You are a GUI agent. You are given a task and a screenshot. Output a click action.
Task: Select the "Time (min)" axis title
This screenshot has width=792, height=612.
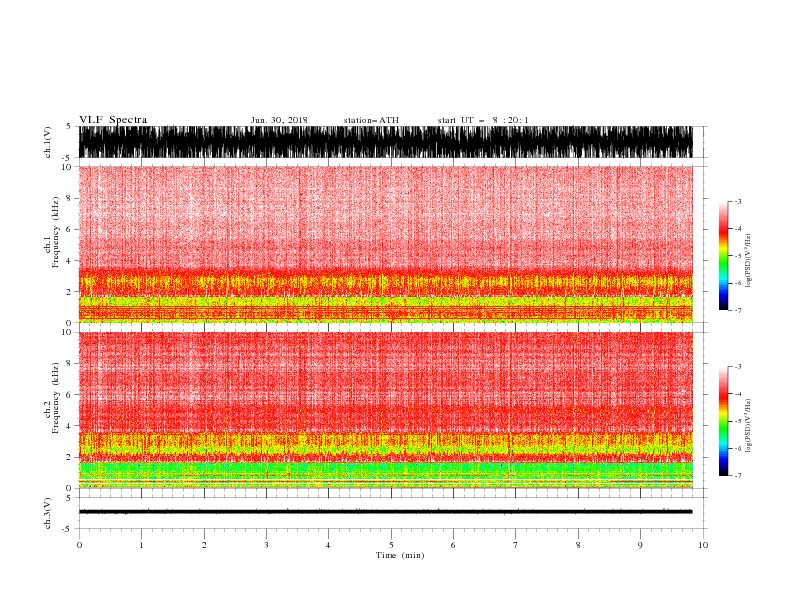point(400,555)
